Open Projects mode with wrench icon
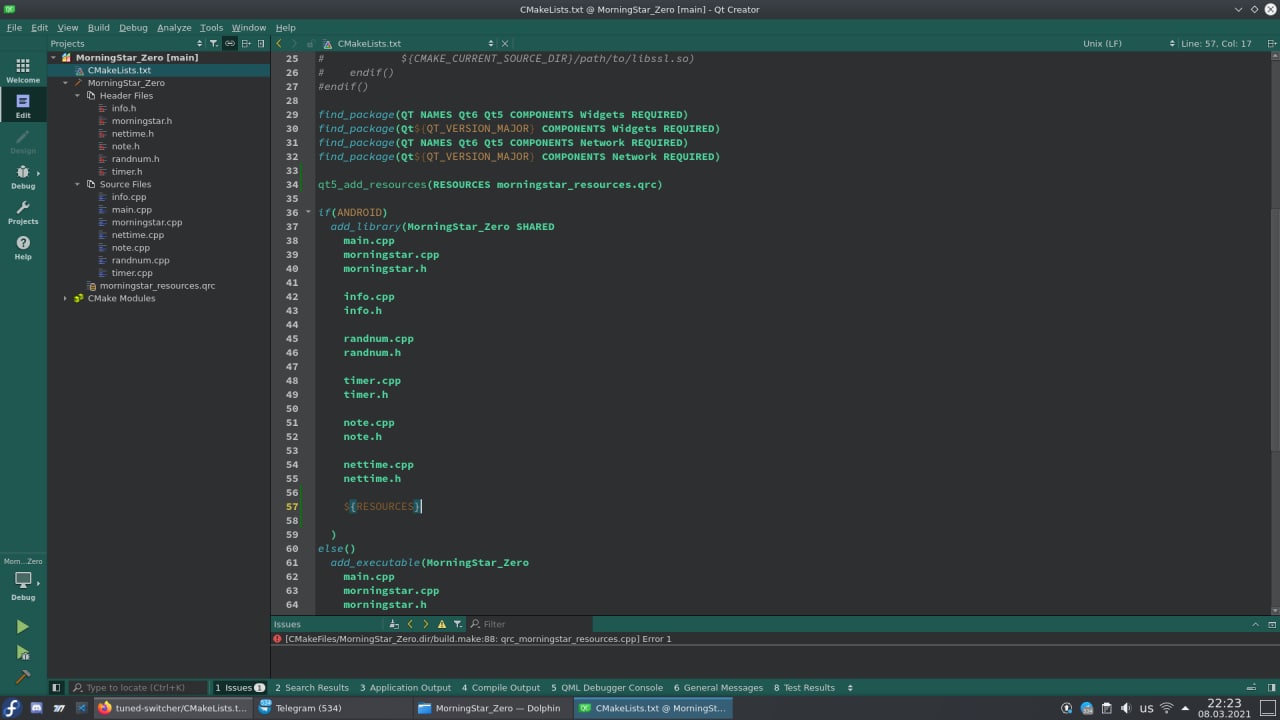Screen dimensions: 1280x720 pos(23,212)
